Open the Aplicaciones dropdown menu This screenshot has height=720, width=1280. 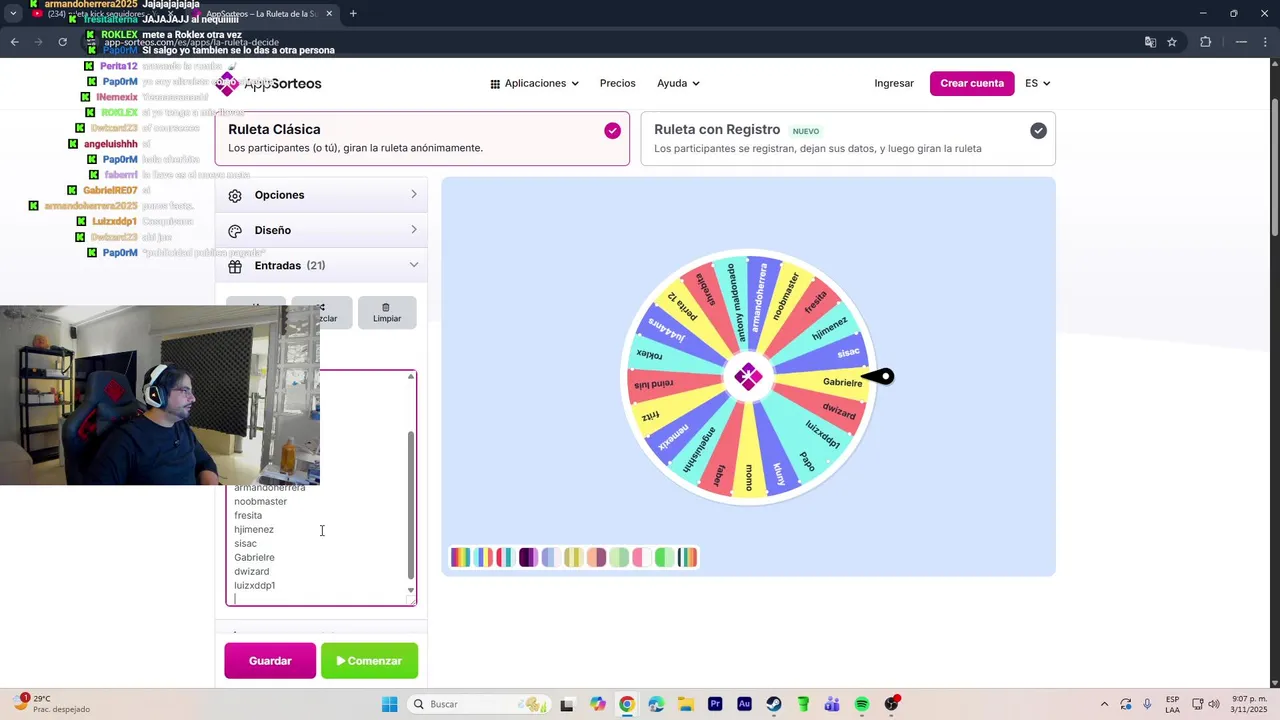[534, 83]
